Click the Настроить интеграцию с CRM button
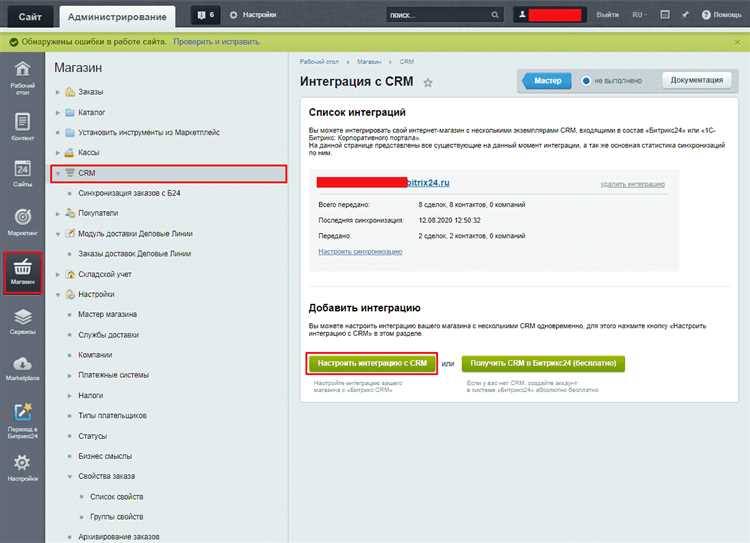This screenshot has width=750, height=543. [372, 364]
